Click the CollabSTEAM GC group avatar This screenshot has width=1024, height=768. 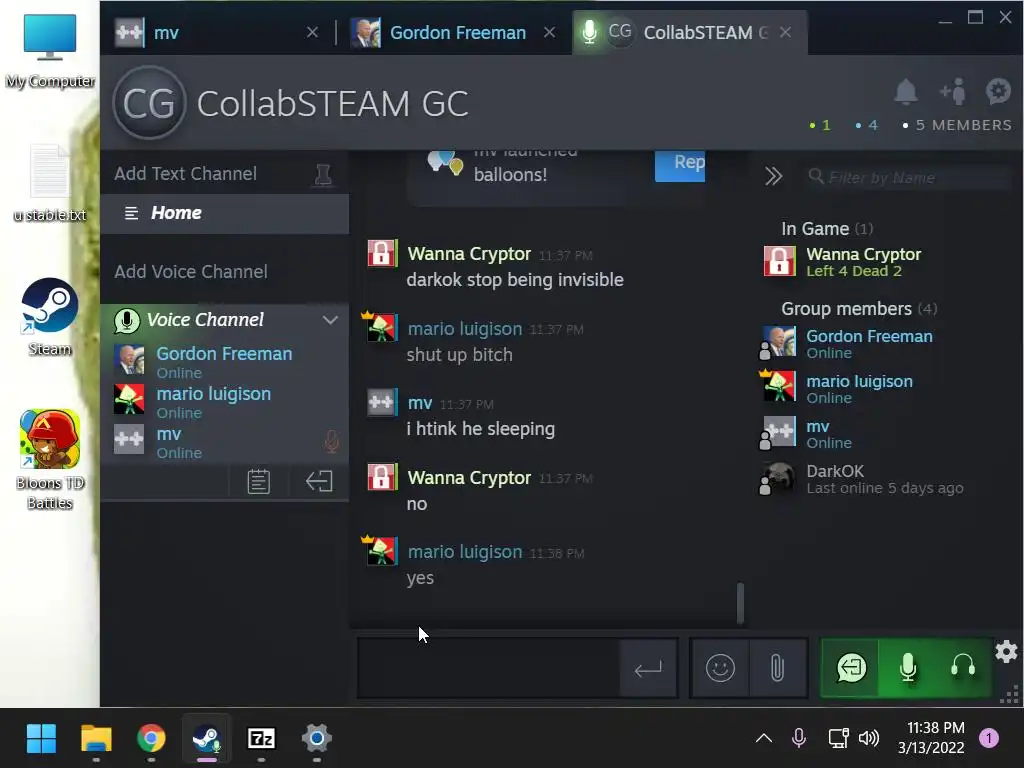(x=150, y=103)
